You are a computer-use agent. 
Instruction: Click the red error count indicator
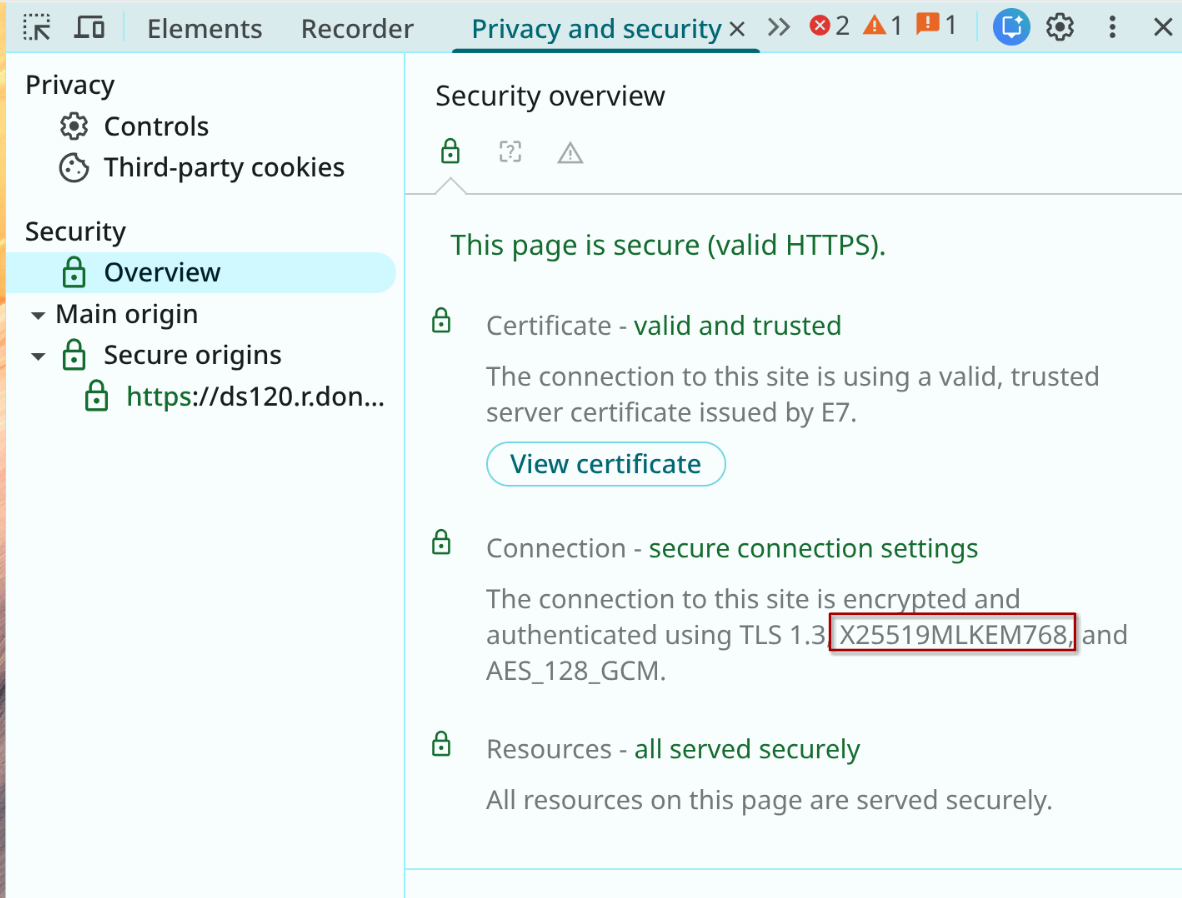tap(829, 26)
